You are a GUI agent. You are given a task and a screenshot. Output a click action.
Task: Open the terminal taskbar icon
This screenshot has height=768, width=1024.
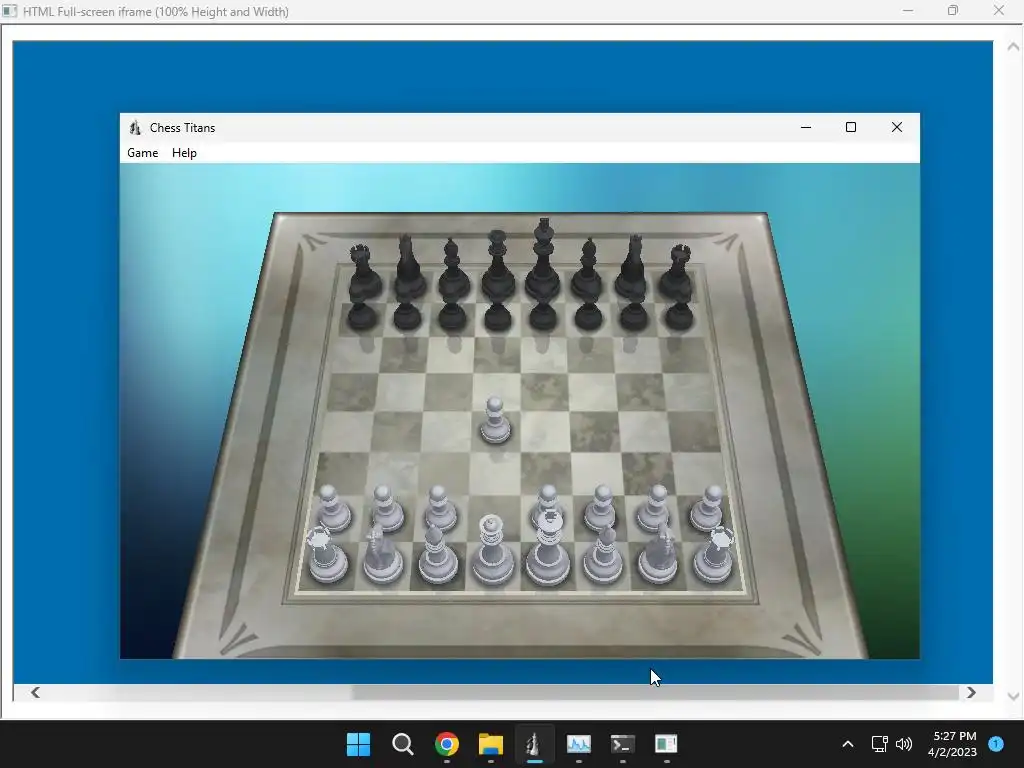coord(622,744)
